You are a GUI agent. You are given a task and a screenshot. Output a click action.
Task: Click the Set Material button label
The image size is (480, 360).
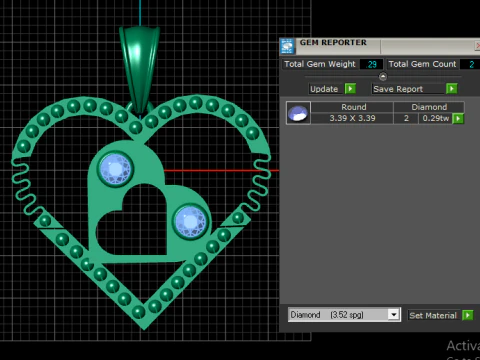pyautogui.click(x=433, y=315)
